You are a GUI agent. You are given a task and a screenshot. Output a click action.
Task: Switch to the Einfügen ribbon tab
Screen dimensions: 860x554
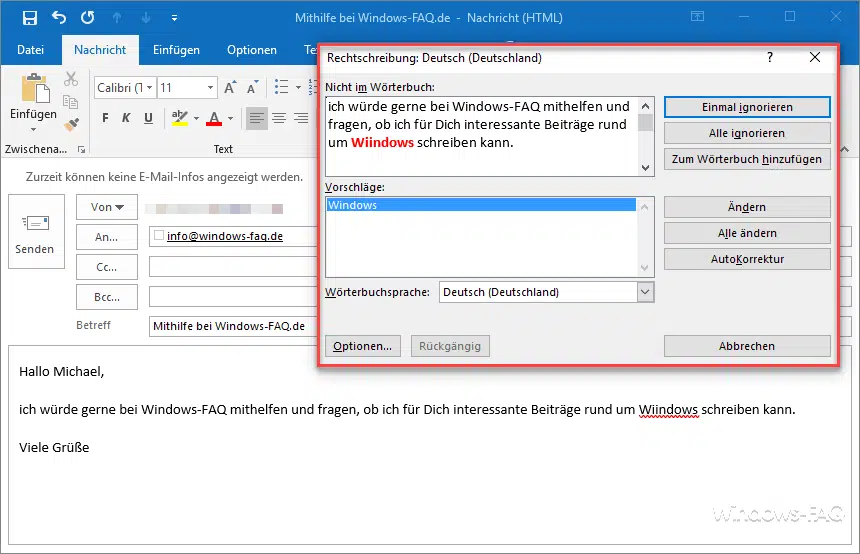coord(176,50)
